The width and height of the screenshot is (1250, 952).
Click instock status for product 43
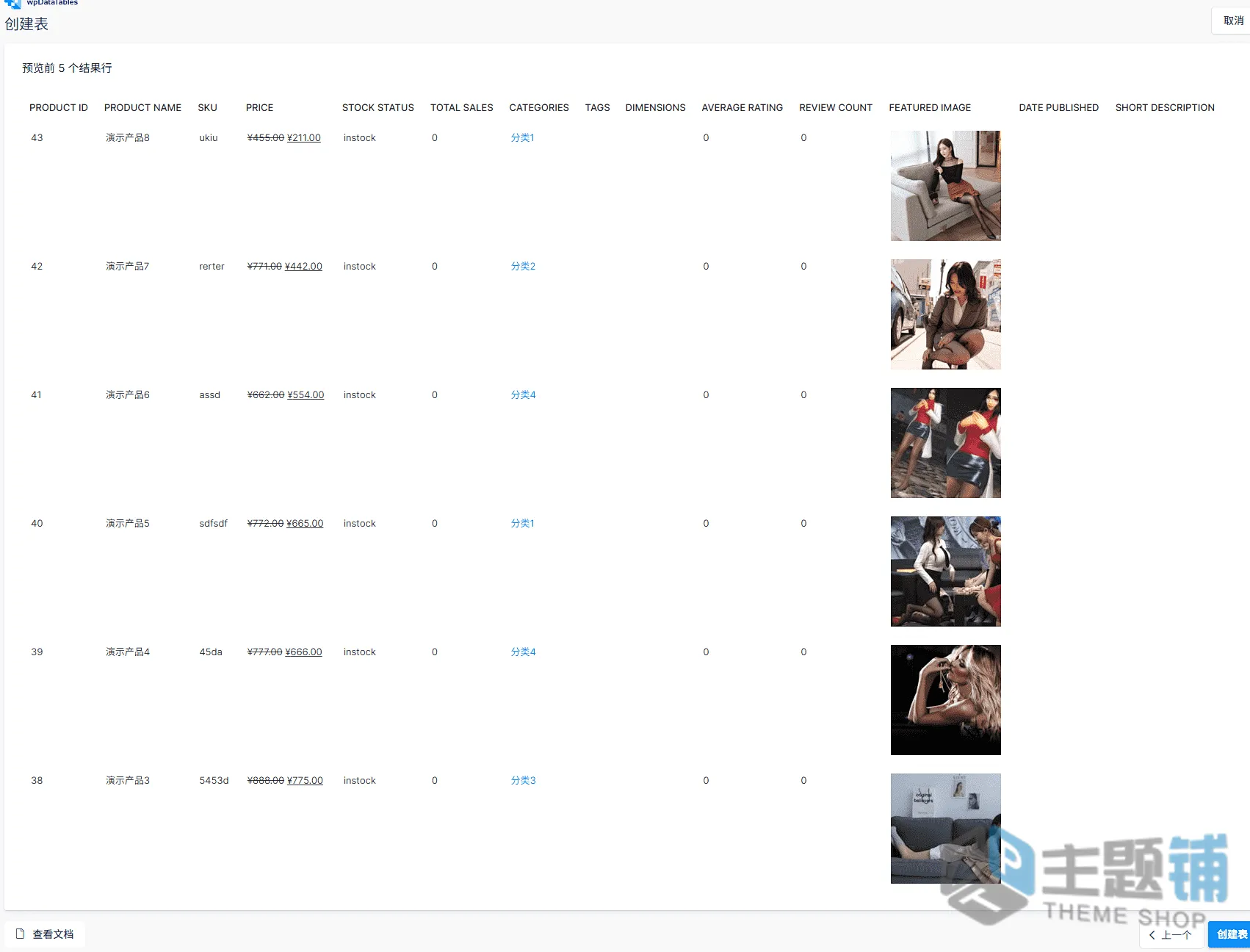(x=359, y=137)
